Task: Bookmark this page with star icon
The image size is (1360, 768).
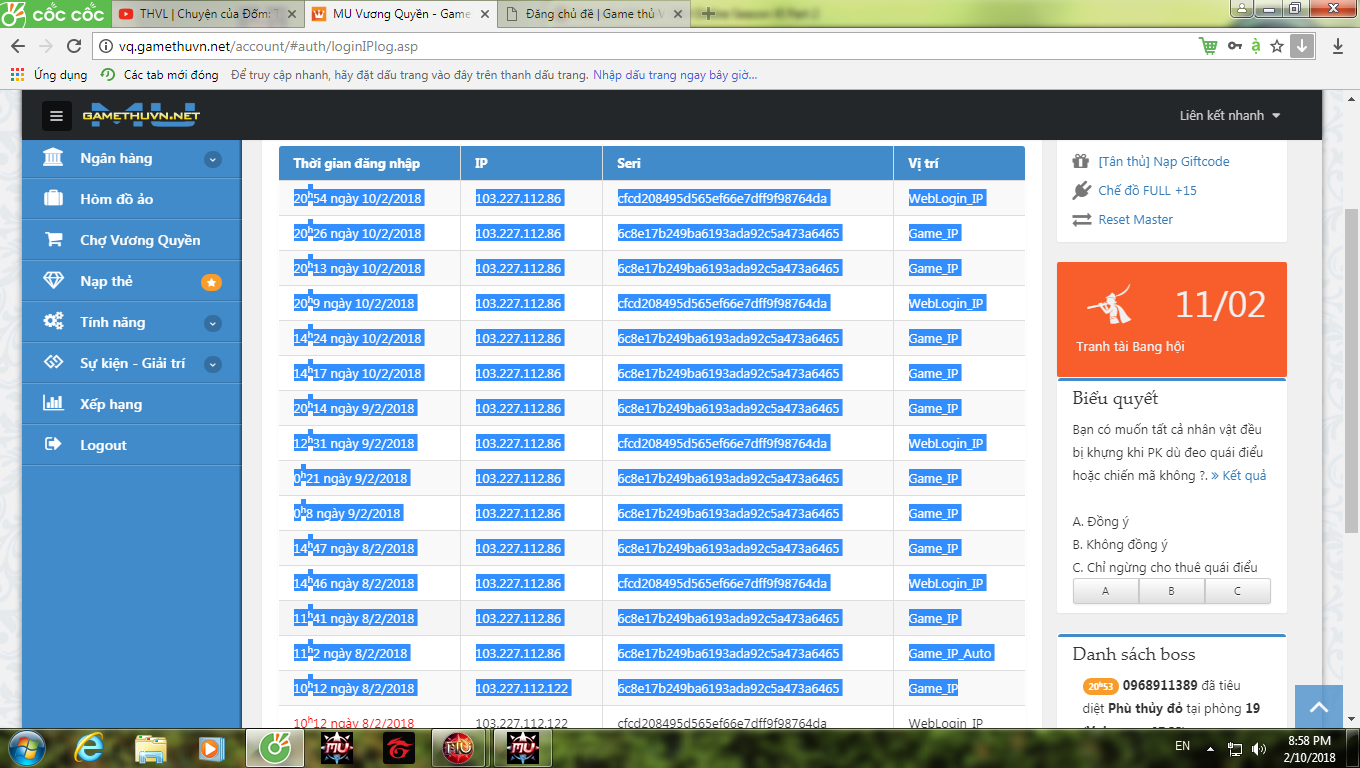Action: [1277, 46]
